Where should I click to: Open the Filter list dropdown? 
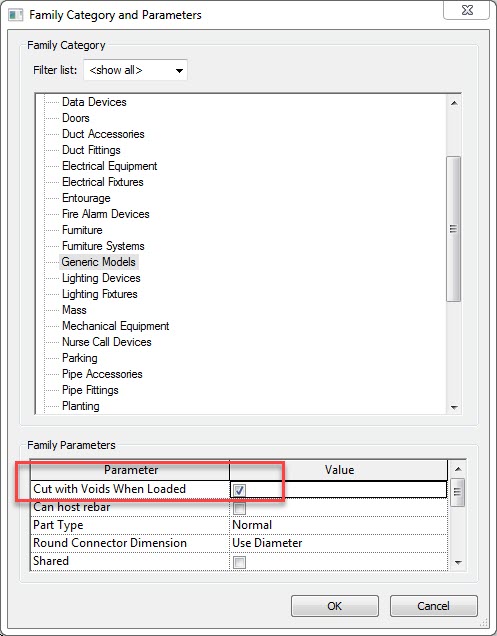[136, 70]
